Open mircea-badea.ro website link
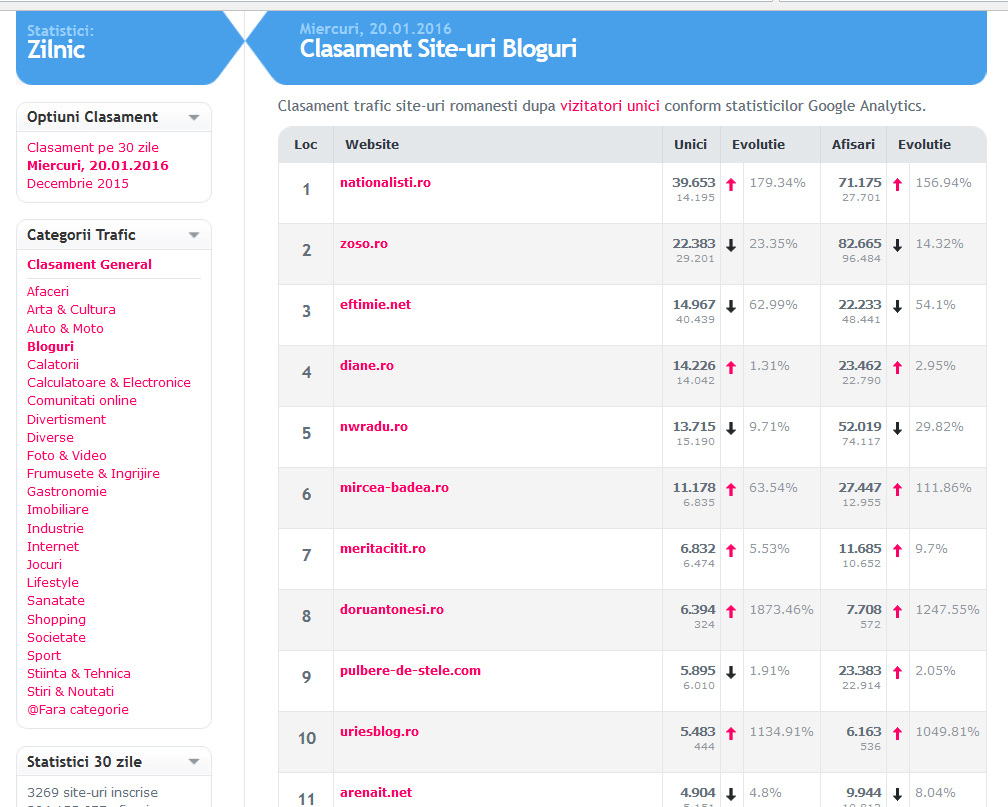 pyautogui.click(x=394, y=487)
